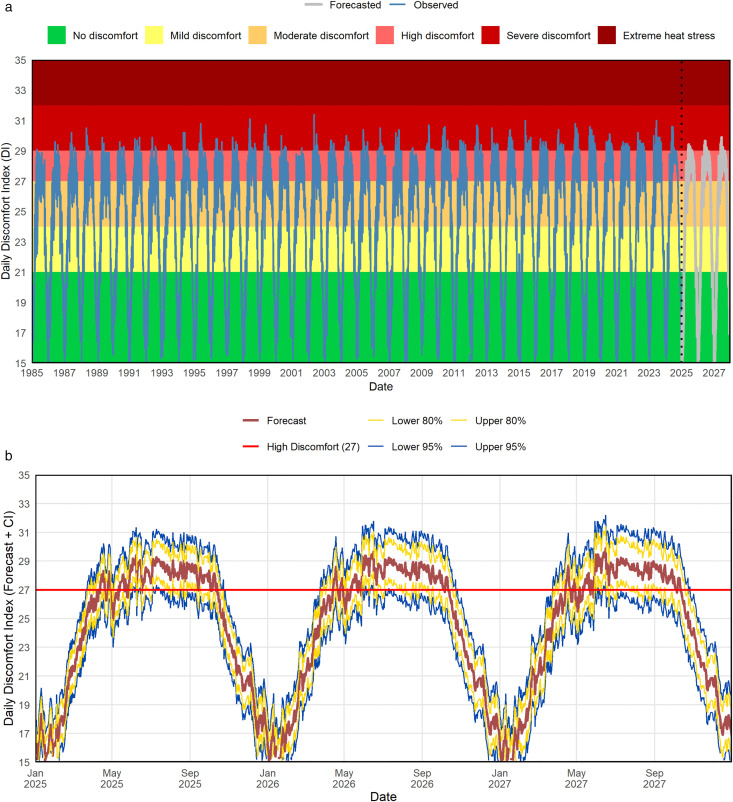Click the "Sep 2025" tick label in panel b
733x802 pixels.
coord(190,778)
